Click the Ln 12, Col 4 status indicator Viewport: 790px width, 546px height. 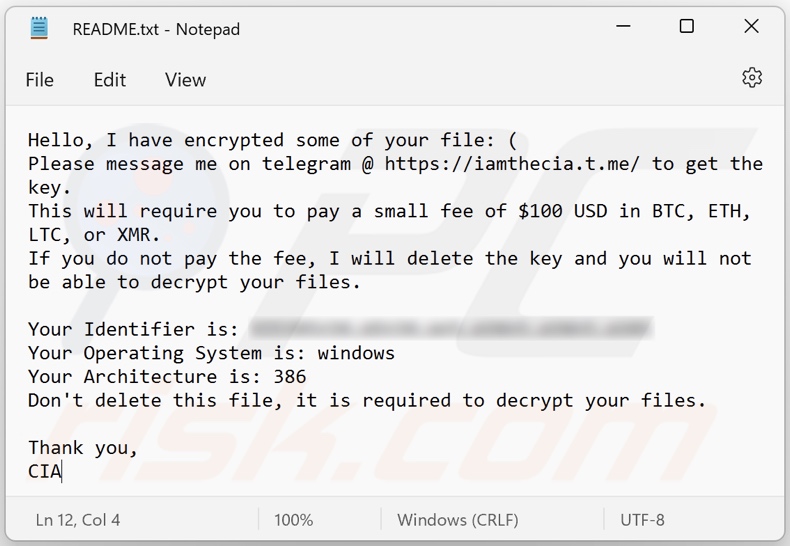pyautogui.click(x=78, y=520)
